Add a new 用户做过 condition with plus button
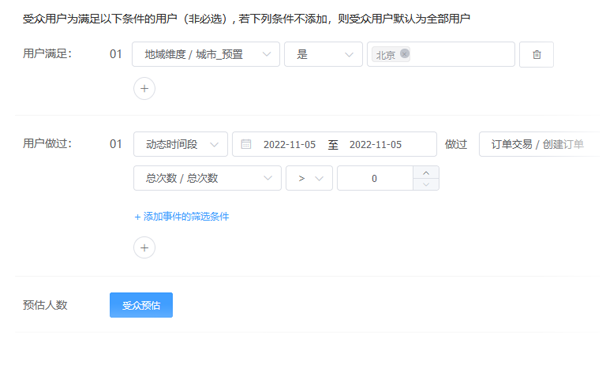 tap(144, 248)
